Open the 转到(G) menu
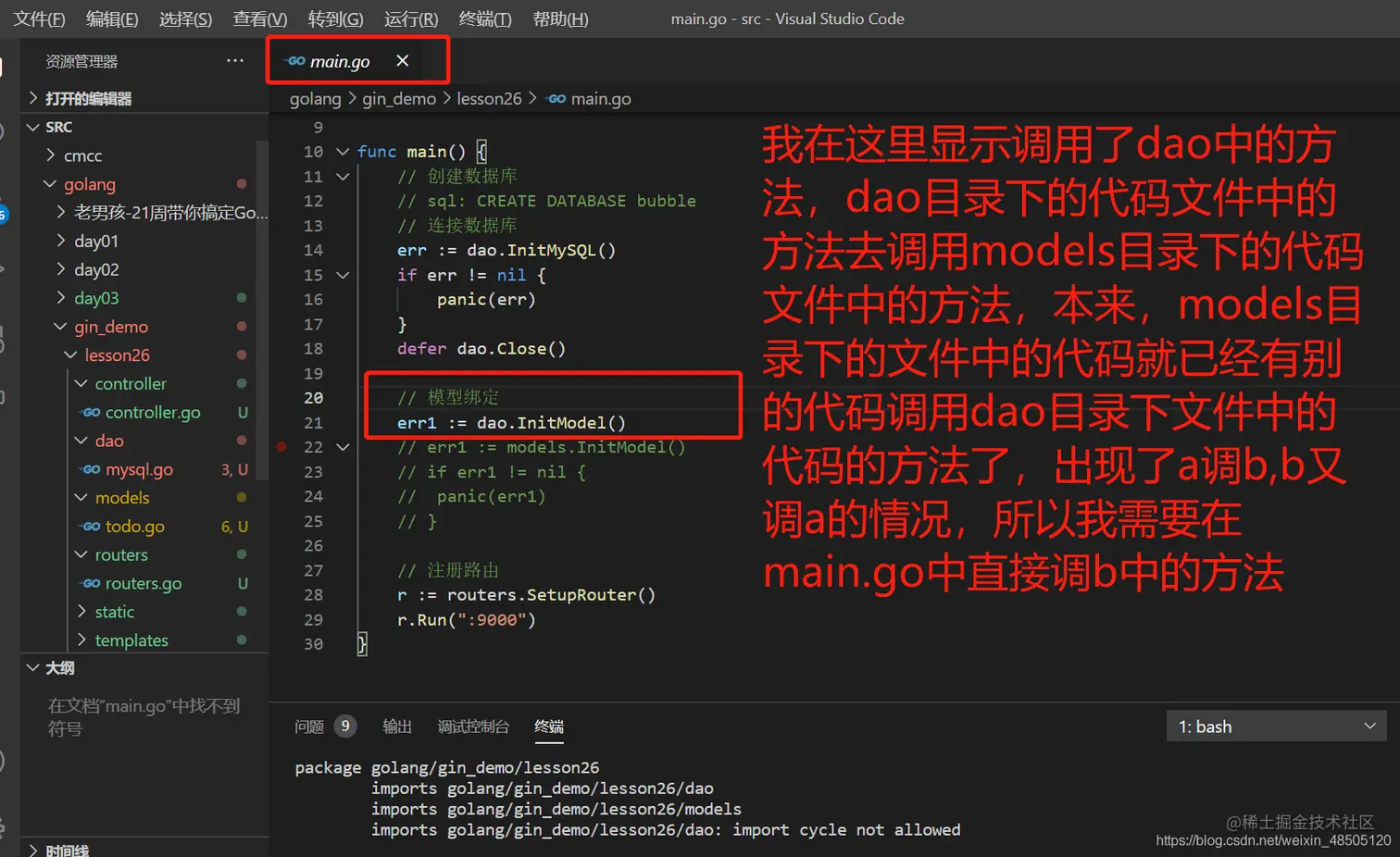This screenshot has height=857, width=1400. tap(335, 19)
